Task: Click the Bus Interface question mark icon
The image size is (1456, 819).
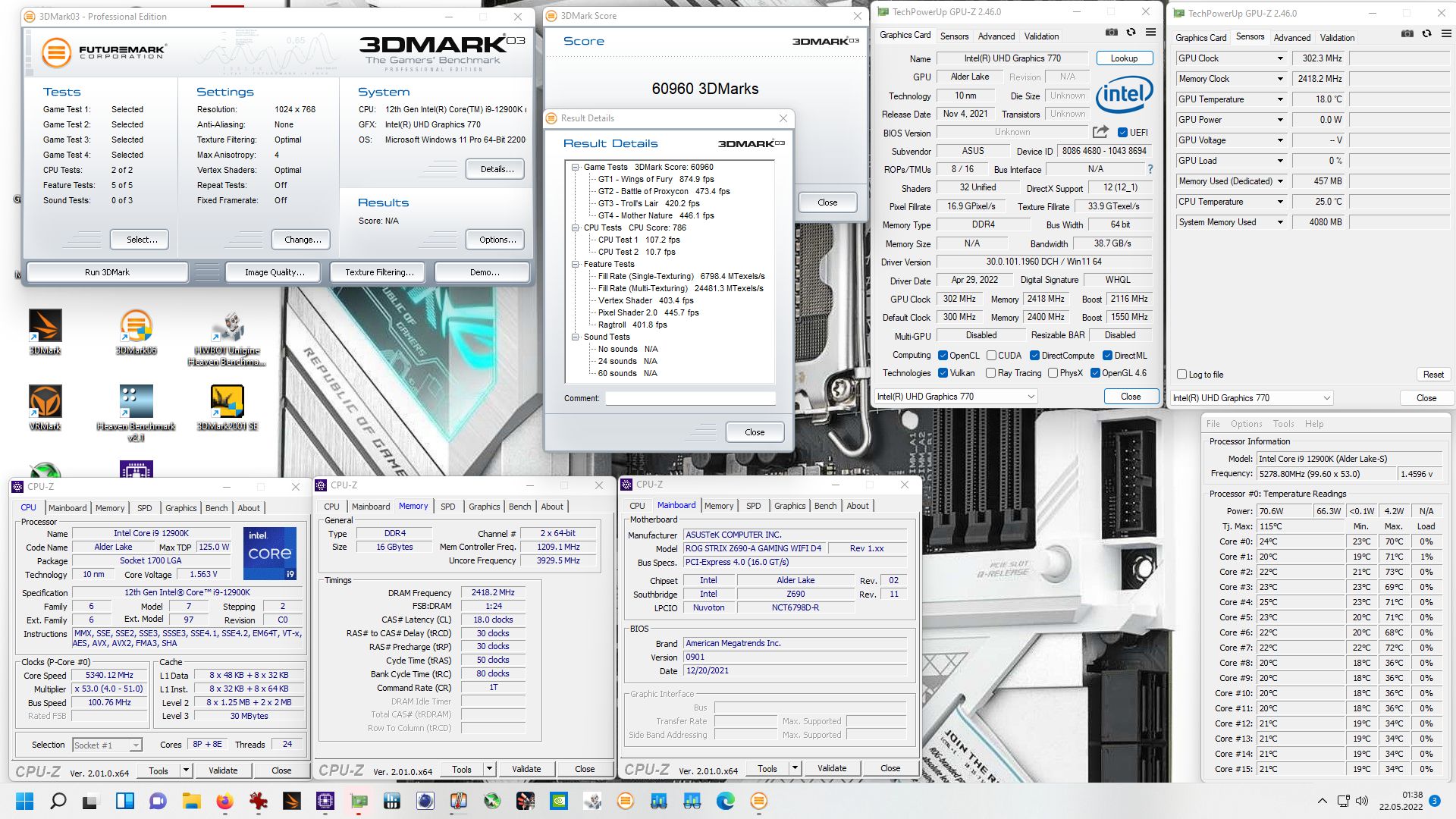Action: point(1150,169)
